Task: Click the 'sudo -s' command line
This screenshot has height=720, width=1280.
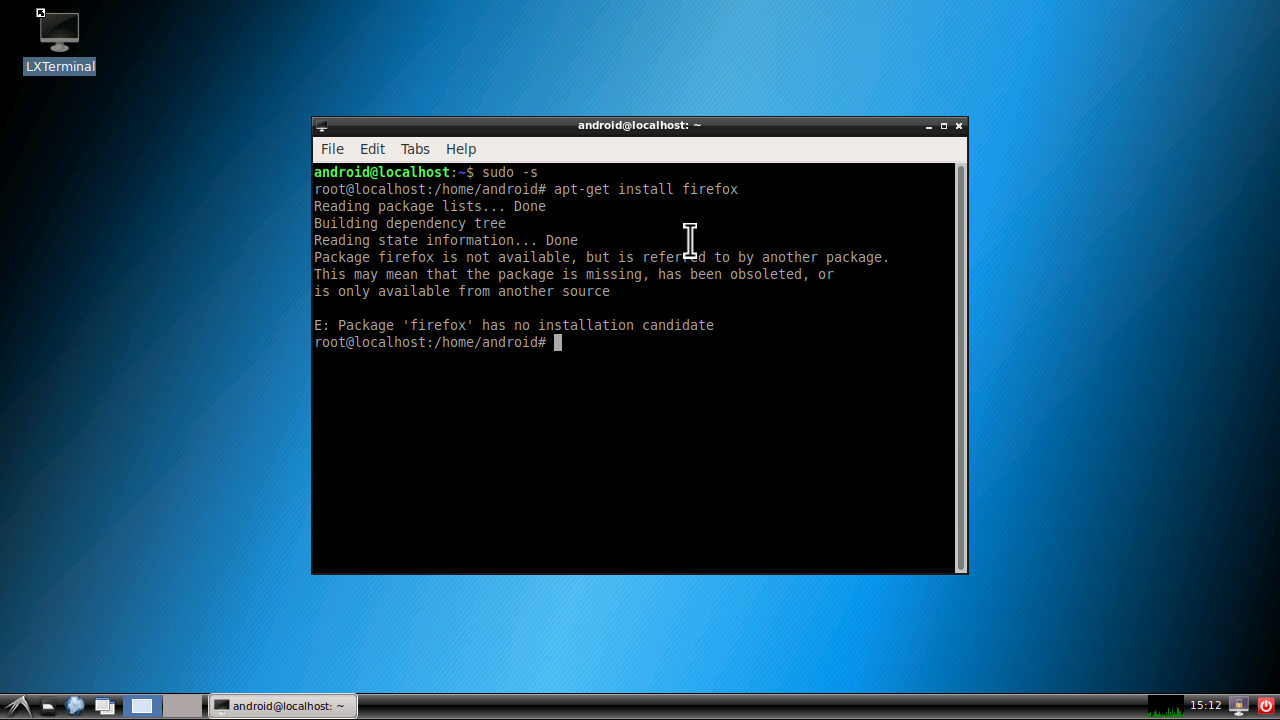Action: click(x=426, y=172)
